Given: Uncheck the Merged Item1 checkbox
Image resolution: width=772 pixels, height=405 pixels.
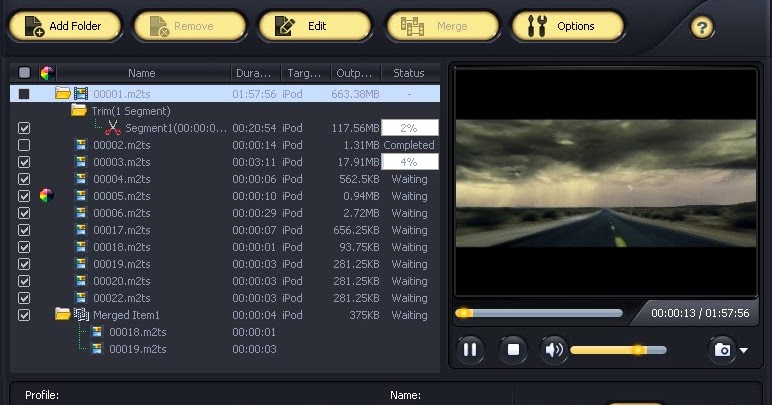Looking at the screenshot, I should click(24, 315).
